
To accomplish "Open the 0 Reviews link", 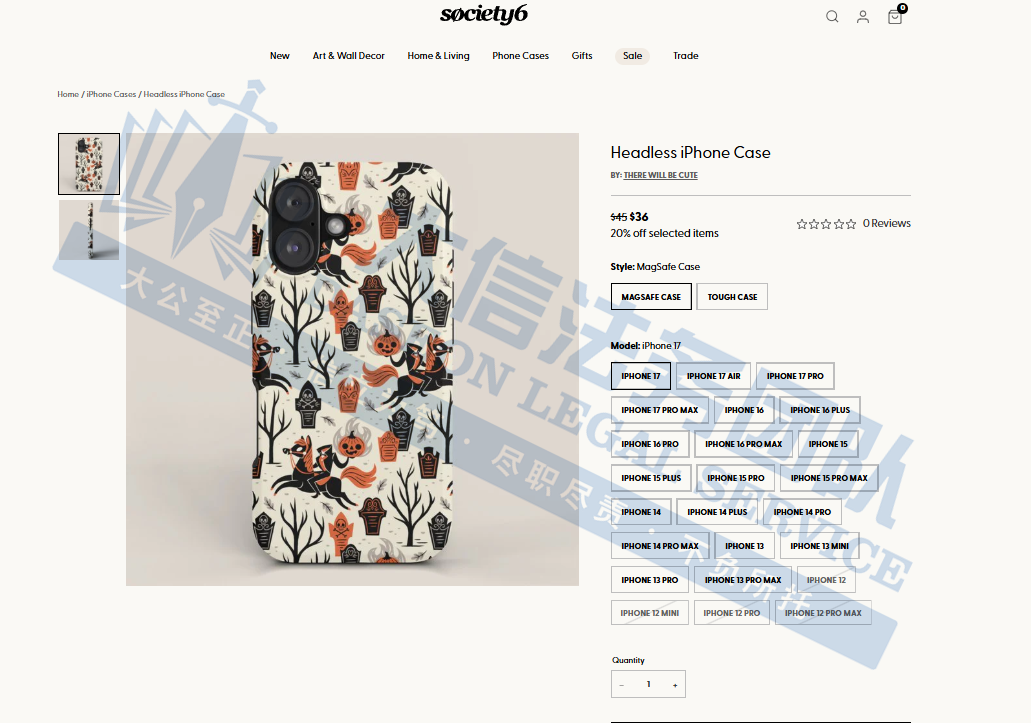I will click(886, 223).
